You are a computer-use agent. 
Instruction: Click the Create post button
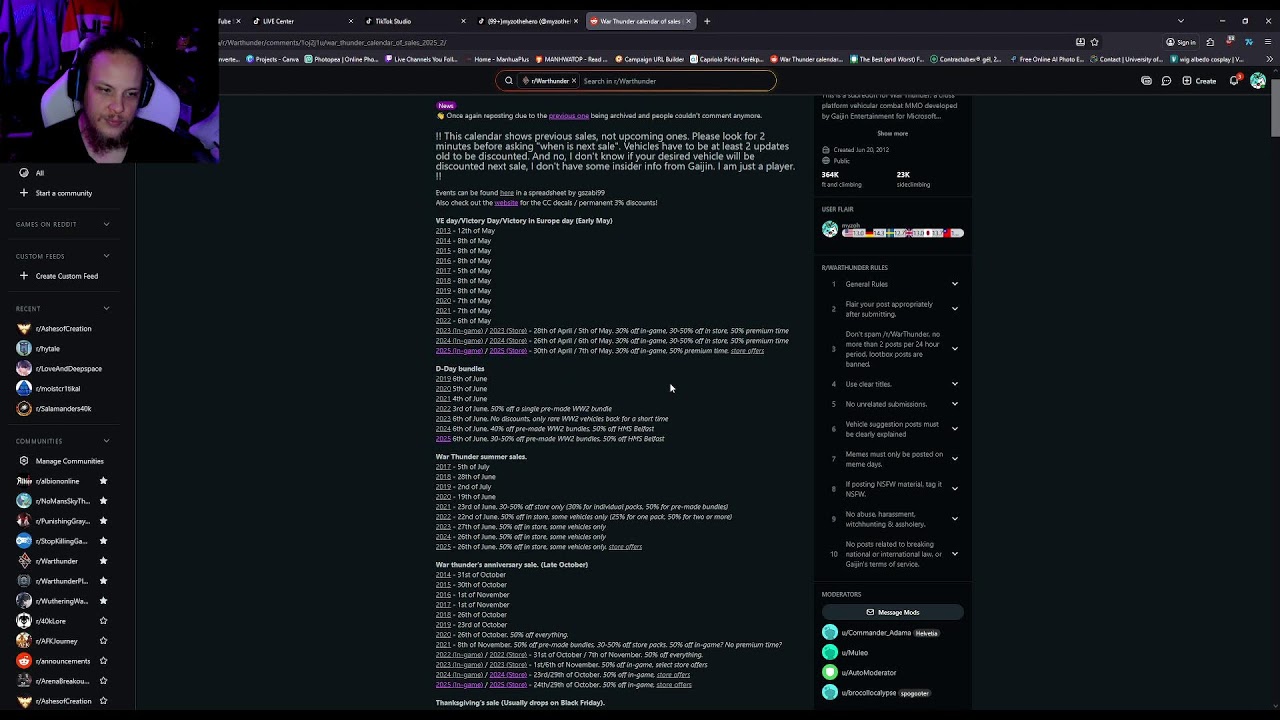[1199, 81]
